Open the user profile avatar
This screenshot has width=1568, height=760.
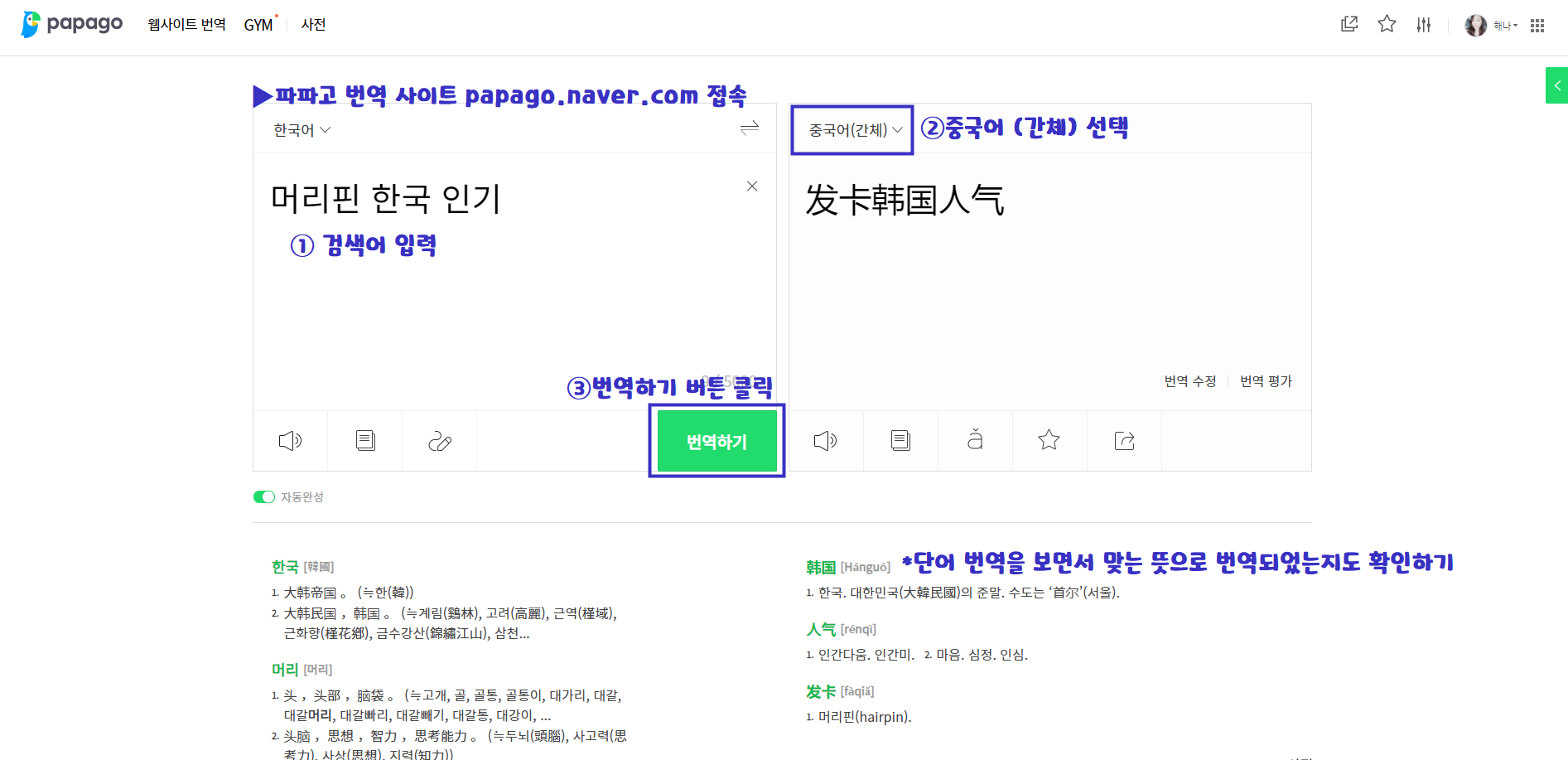click(1476, 26)
